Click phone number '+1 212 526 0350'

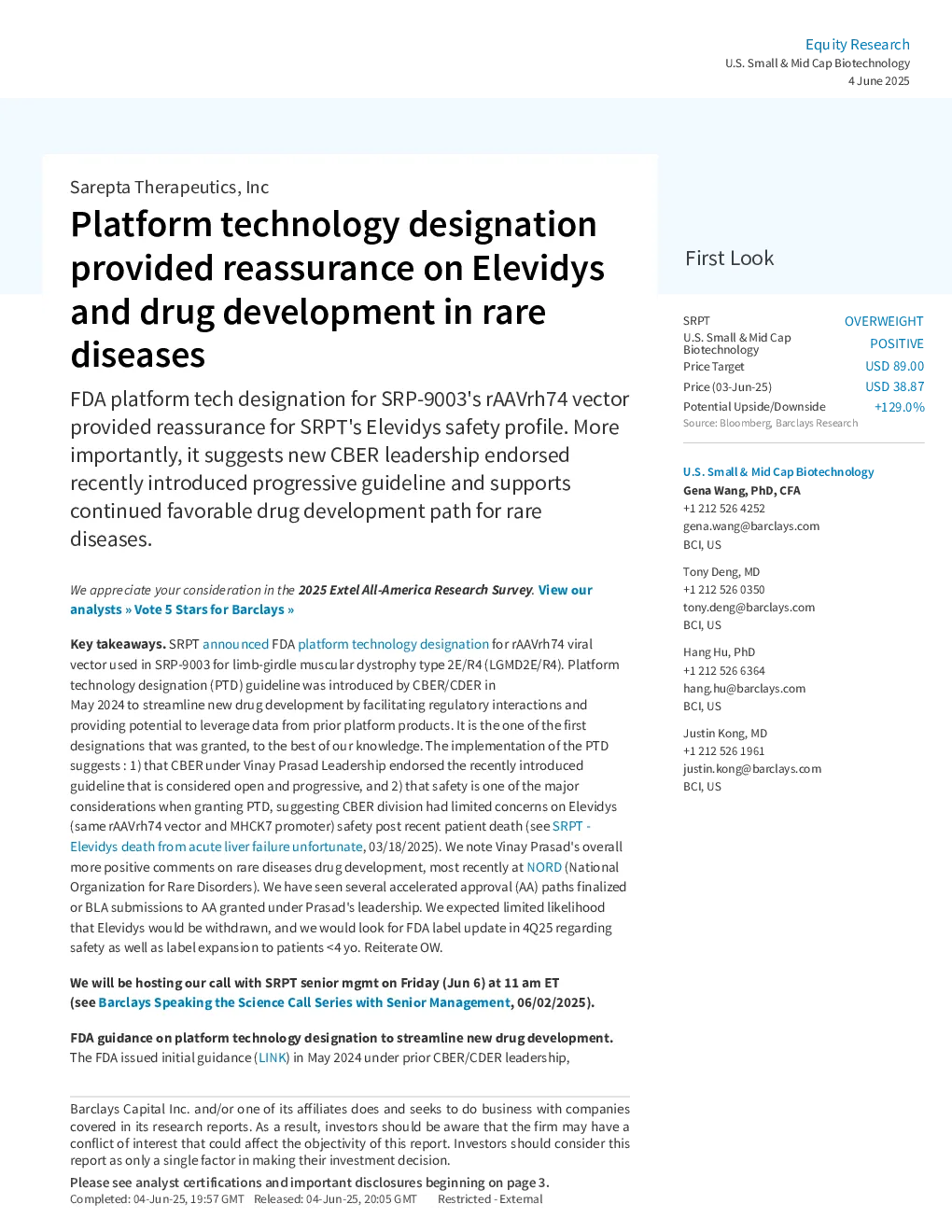click(724, 590)
